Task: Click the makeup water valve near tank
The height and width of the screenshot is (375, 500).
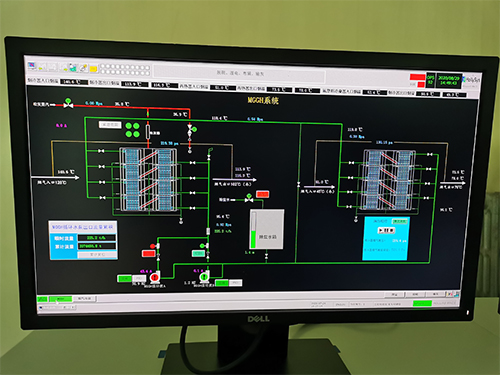Action: (x=249, y=198)
